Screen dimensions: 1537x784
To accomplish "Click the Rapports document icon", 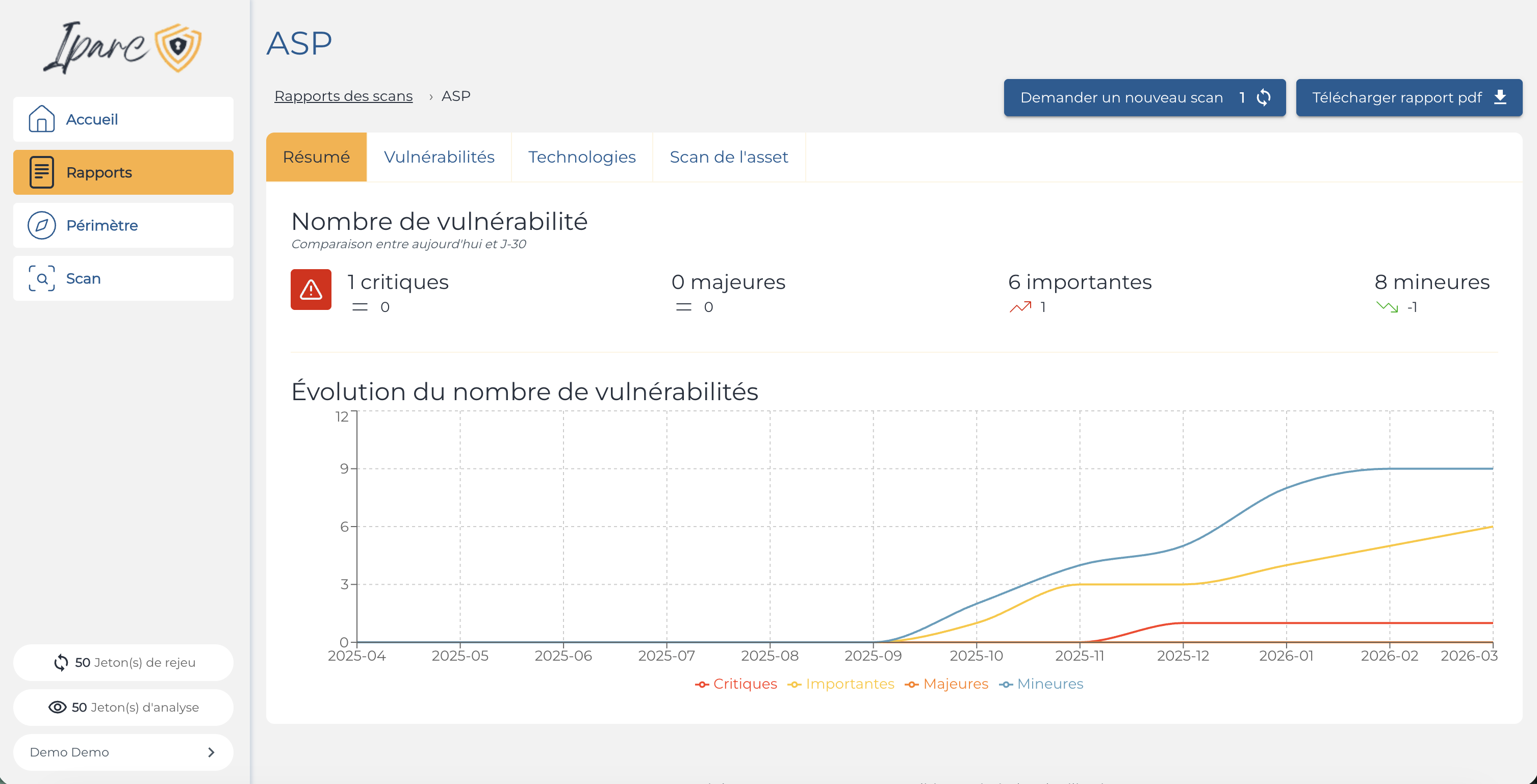I will point(41,172).
